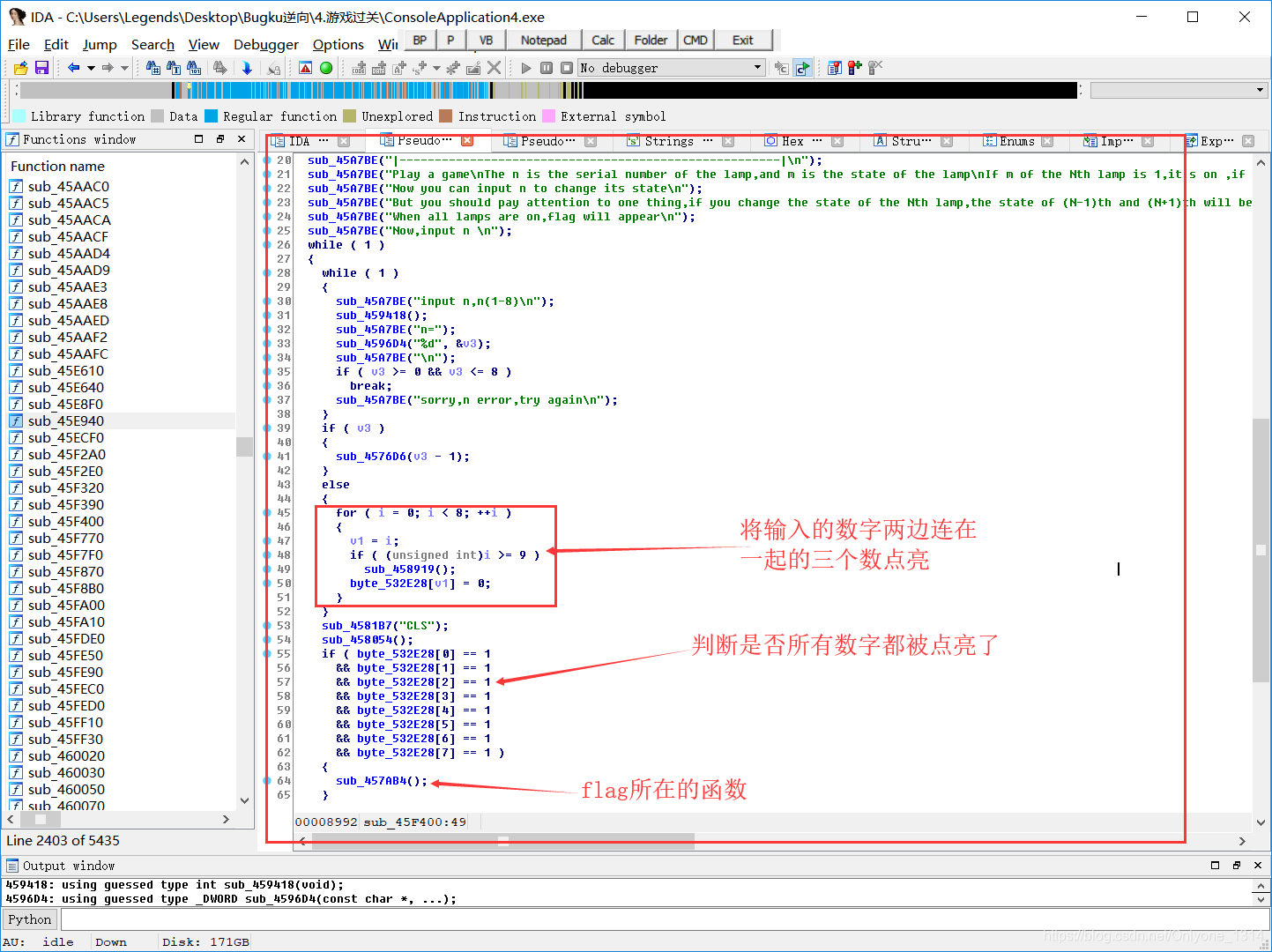Image resolution: width=1272 pixels, height=952 pixels.
Task: Click the gray X undefine icon
Action: tap(495, 68)
